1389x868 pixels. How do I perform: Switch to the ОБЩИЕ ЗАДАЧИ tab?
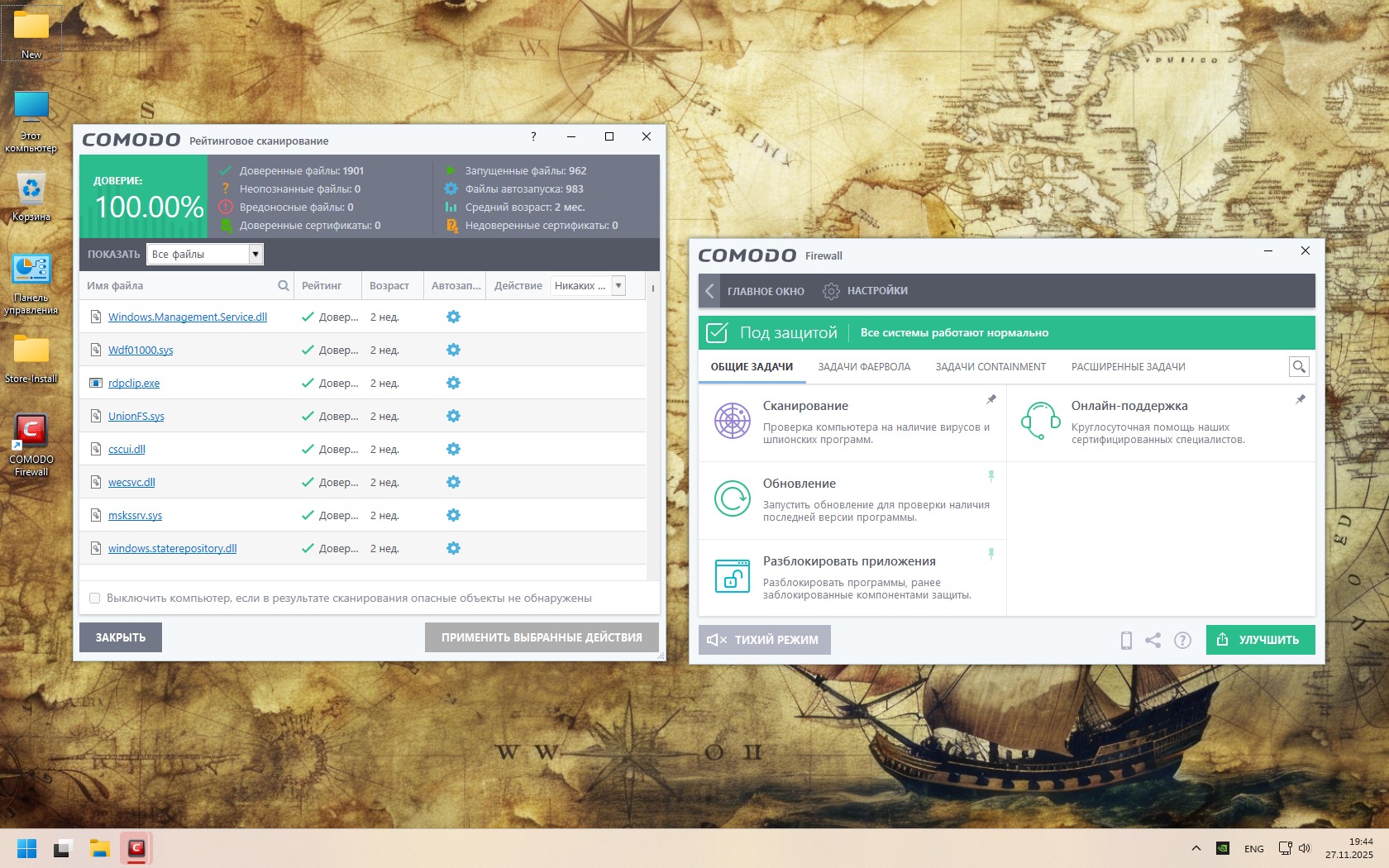click(x=752, y=367)
